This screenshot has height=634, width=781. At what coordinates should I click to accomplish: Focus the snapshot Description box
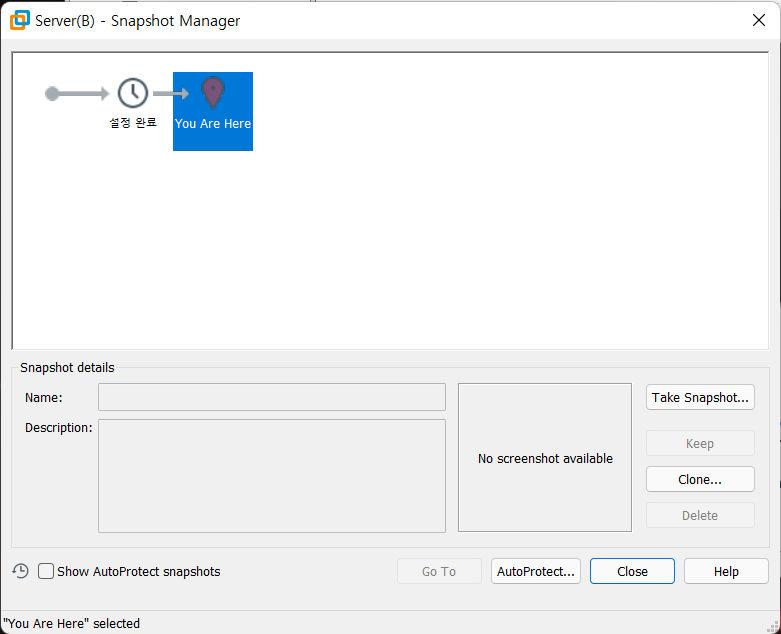tap(271, 476)
